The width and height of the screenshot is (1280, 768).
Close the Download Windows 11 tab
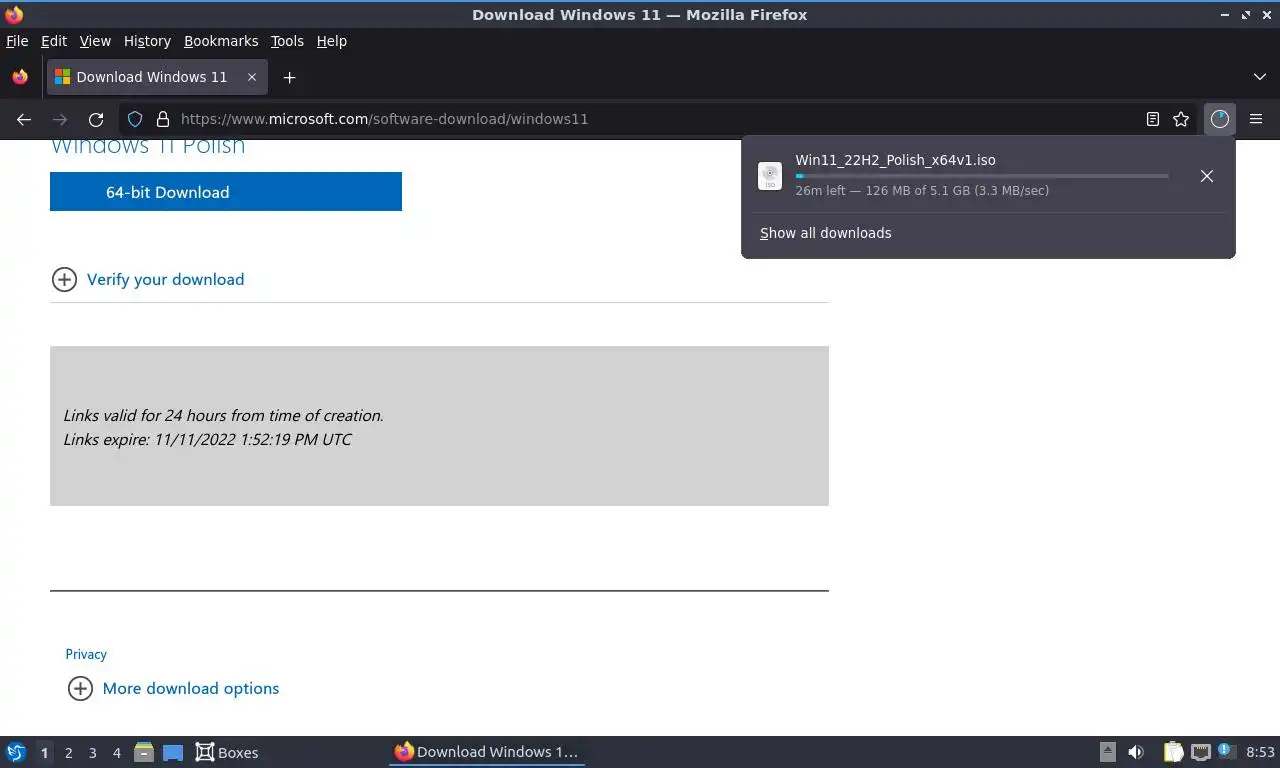[x=252, y=77]
